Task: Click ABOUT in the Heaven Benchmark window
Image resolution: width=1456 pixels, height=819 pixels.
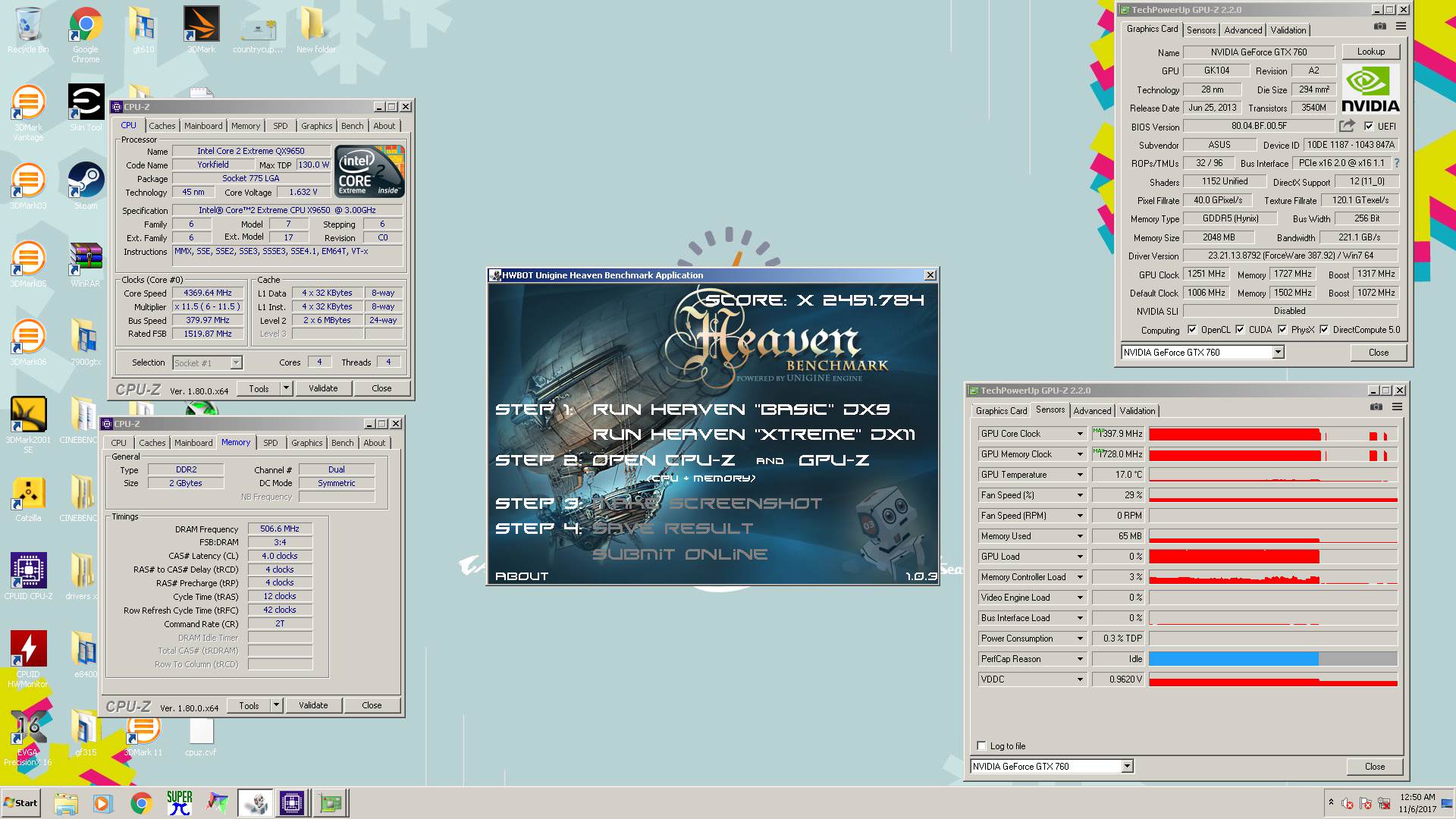Action: (x=522, y=576)
